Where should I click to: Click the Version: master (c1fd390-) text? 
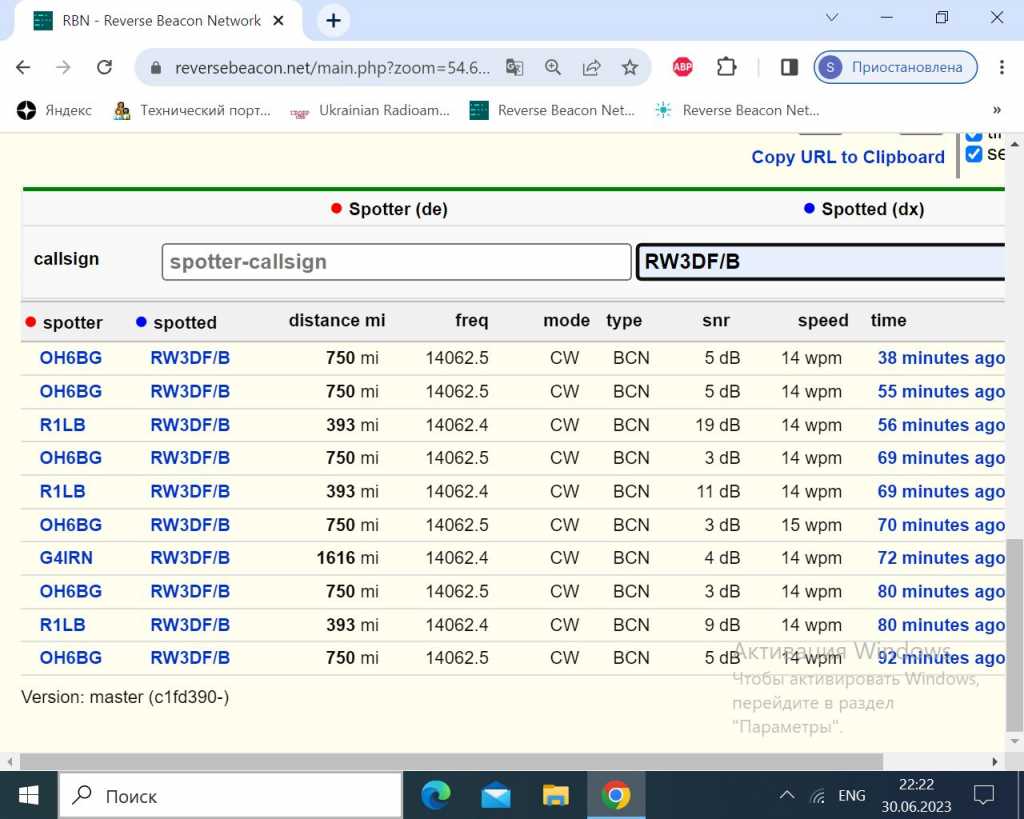pyautogui.click(x=125, y=698)
